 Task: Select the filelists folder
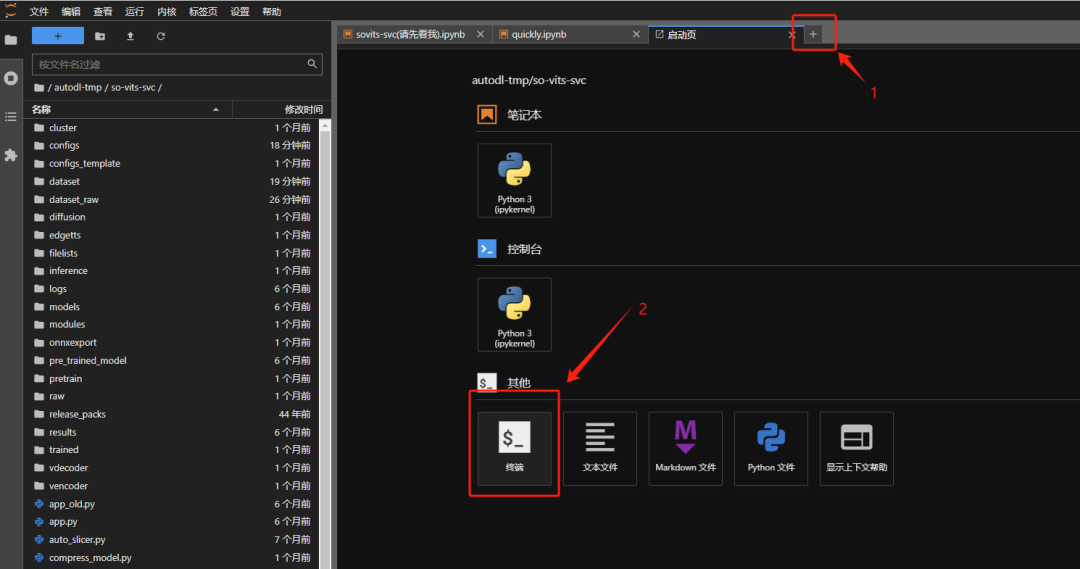click(x=172, y=253)
